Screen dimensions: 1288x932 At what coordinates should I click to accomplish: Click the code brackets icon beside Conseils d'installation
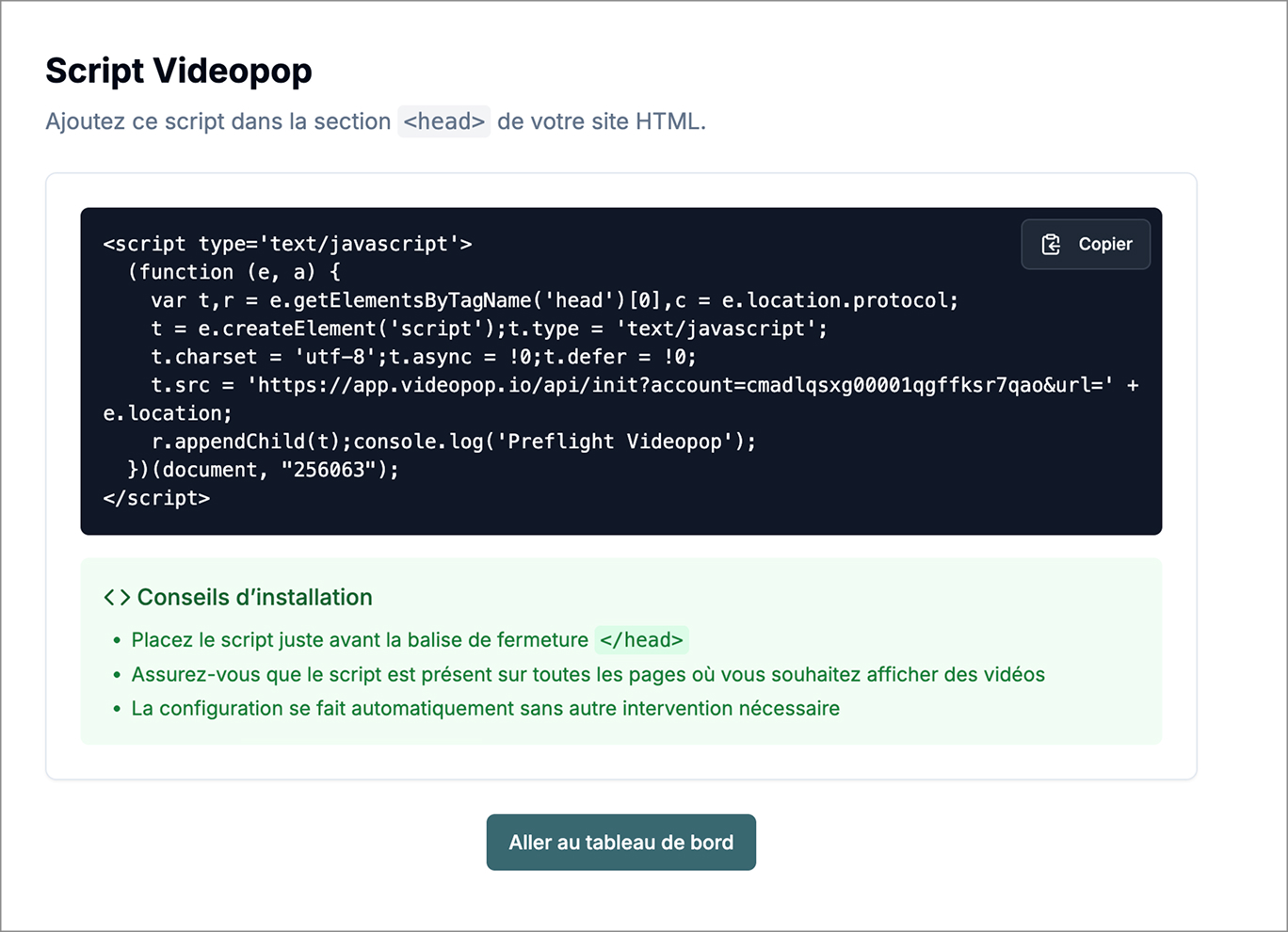(117, 598)
